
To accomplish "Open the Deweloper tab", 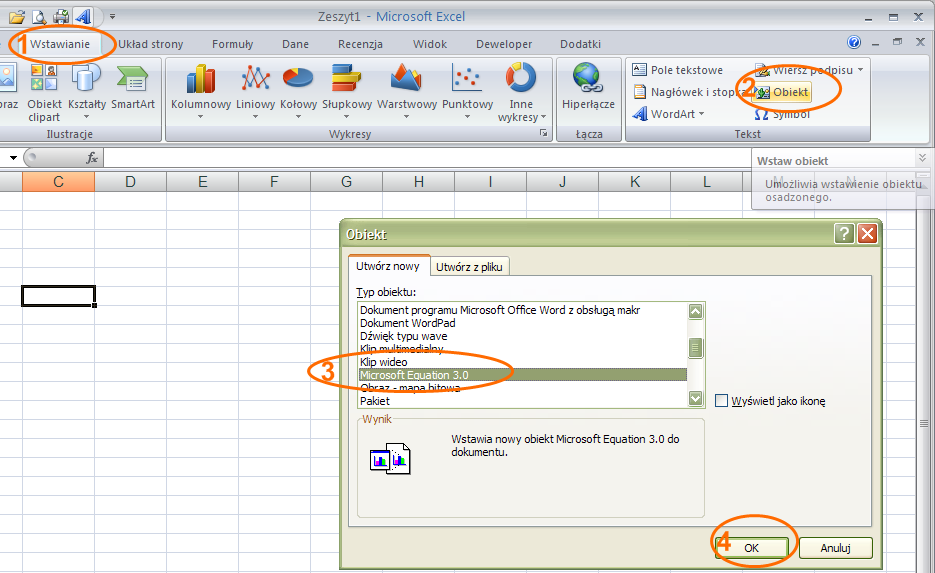I will [x=504, y=44].
